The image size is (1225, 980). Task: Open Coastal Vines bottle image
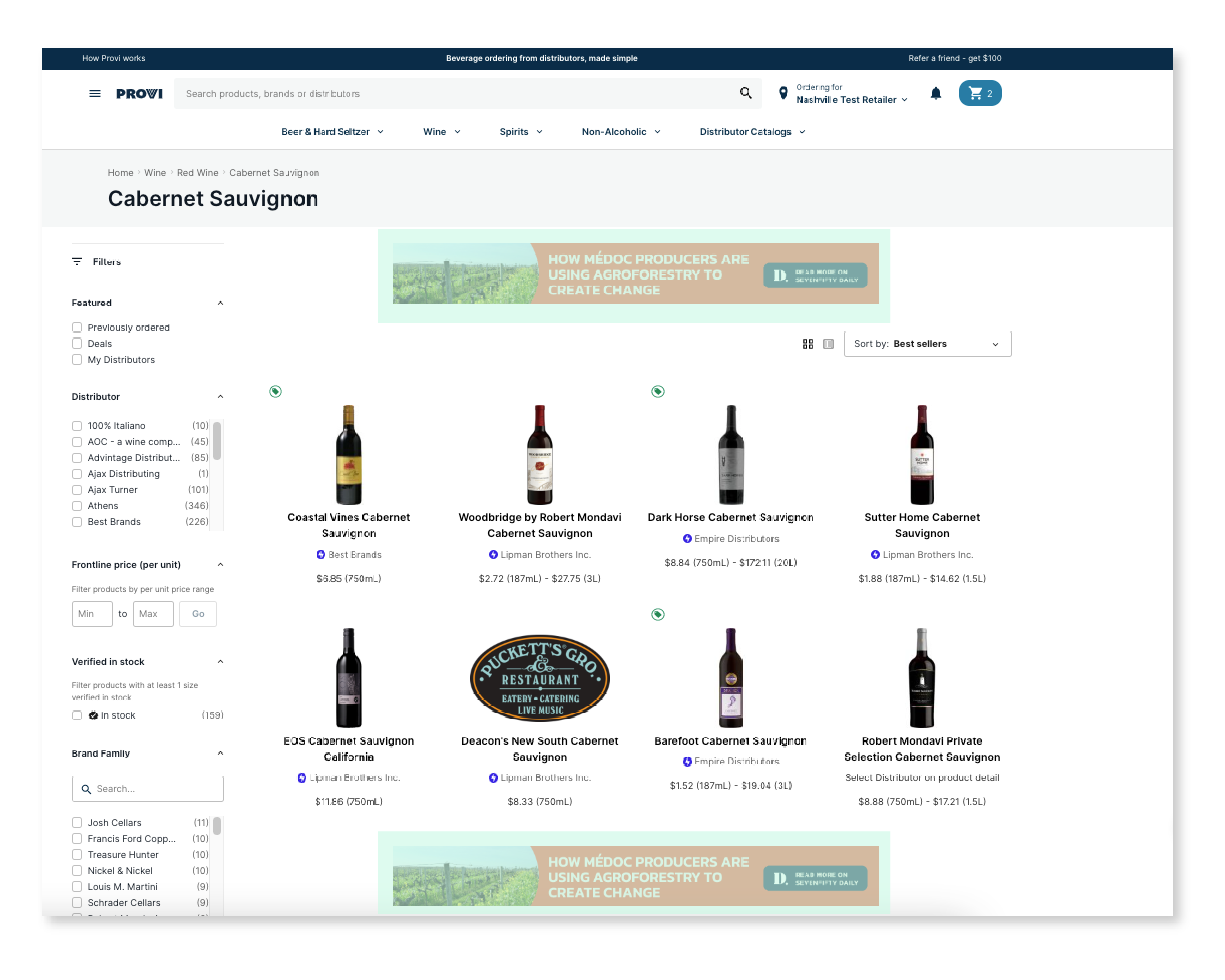click(349, 454)
